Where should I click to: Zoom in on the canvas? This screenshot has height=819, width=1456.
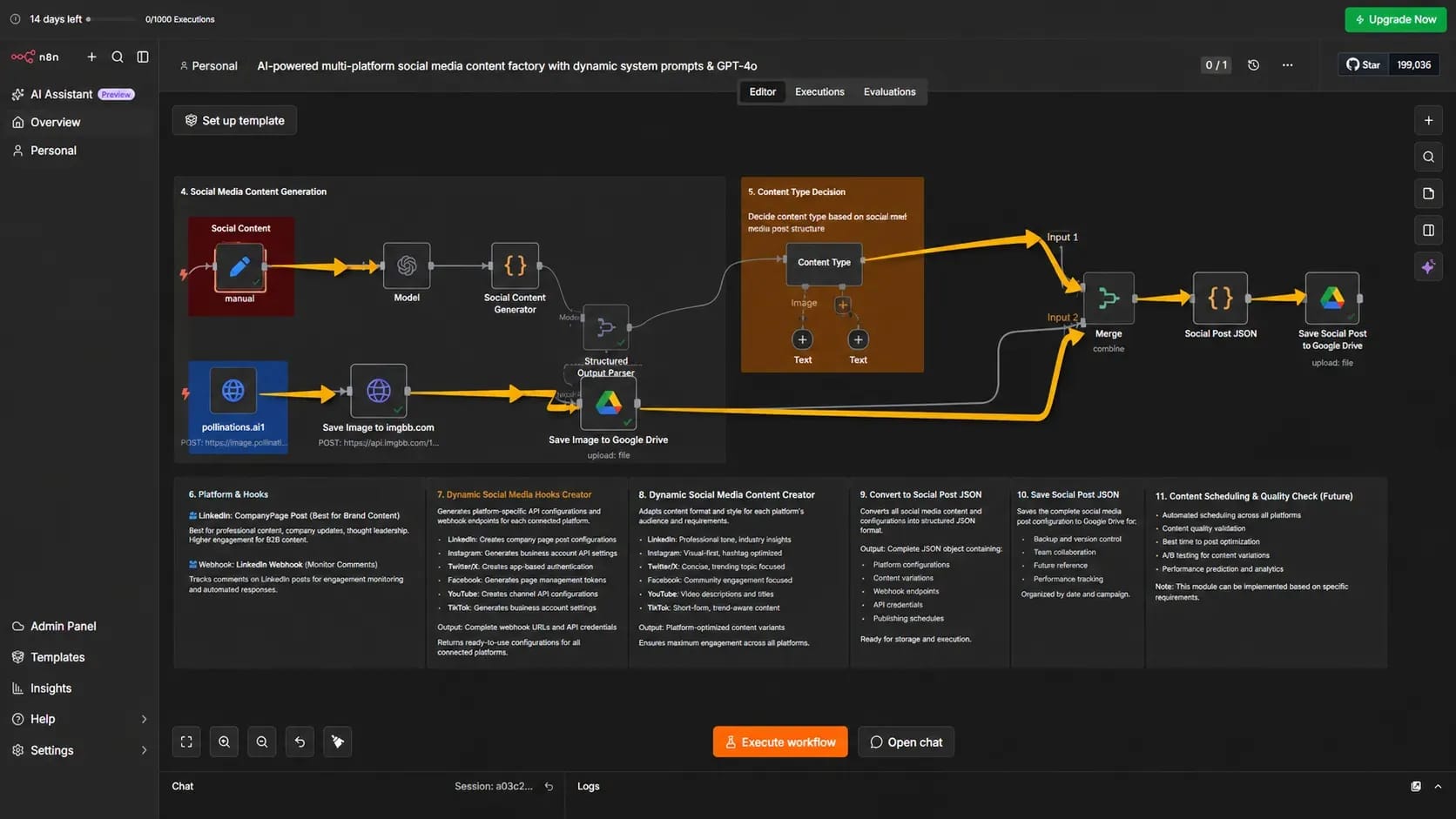coord(224,742)
